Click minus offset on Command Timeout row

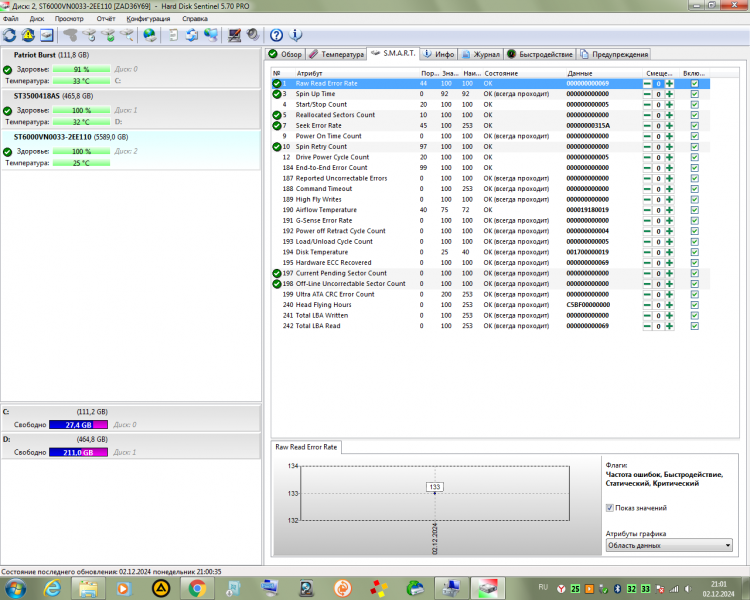click(647, 189)
